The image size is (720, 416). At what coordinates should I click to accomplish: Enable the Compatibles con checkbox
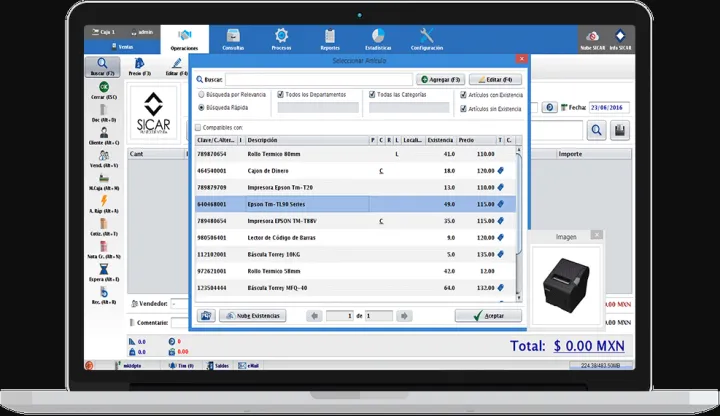198,127
